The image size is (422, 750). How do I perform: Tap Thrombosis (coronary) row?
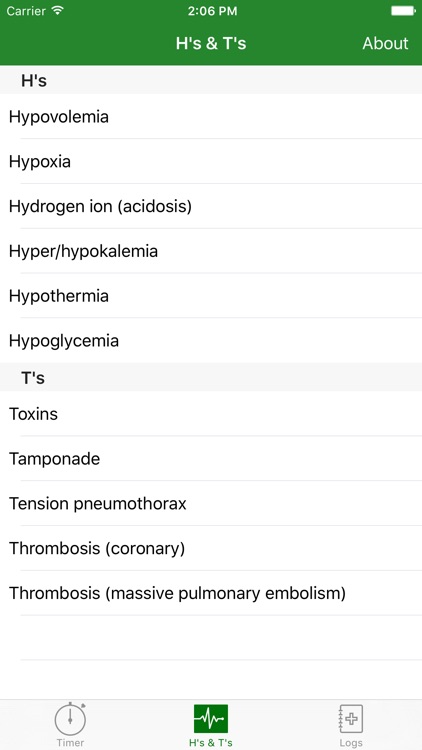[211, 549]
